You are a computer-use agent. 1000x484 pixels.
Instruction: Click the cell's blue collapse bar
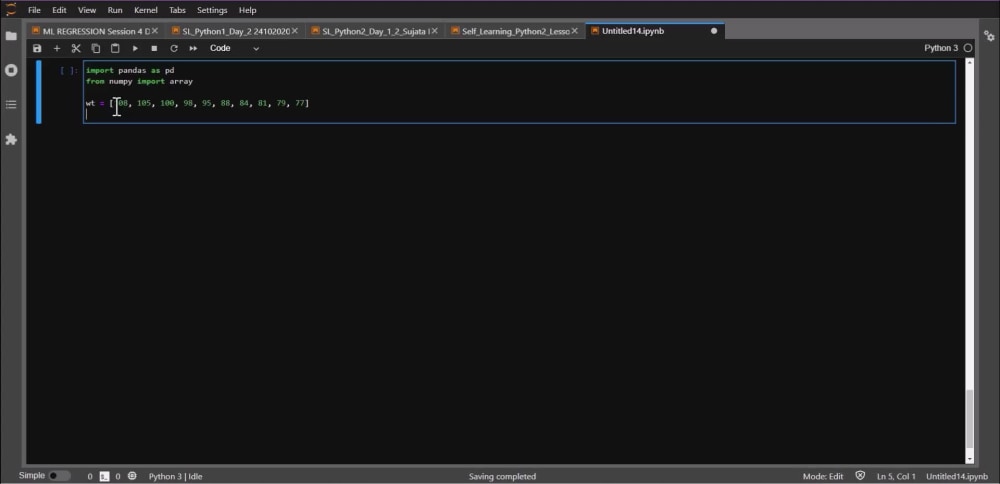click(39, 92)
